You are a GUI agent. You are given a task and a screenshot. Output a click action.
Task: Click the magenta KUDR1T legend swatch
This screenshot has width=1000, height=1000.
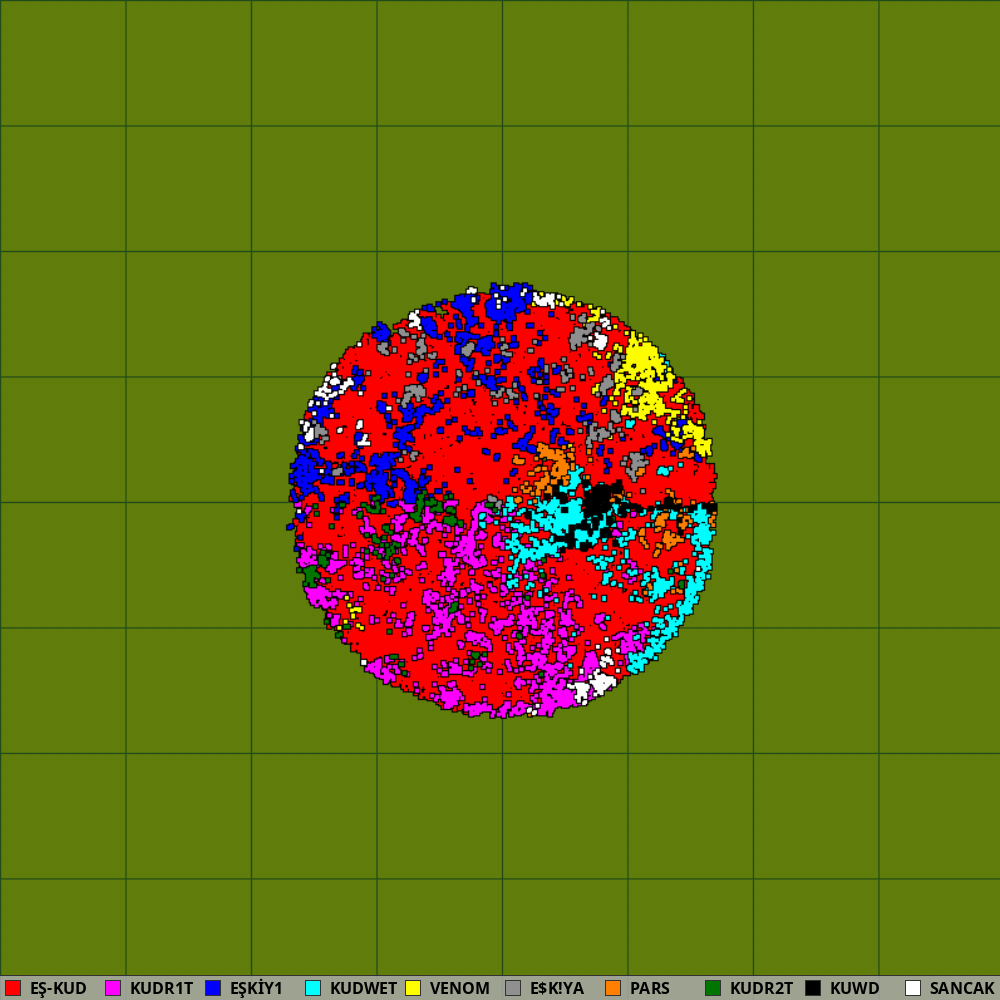click(x=113, y=988)
